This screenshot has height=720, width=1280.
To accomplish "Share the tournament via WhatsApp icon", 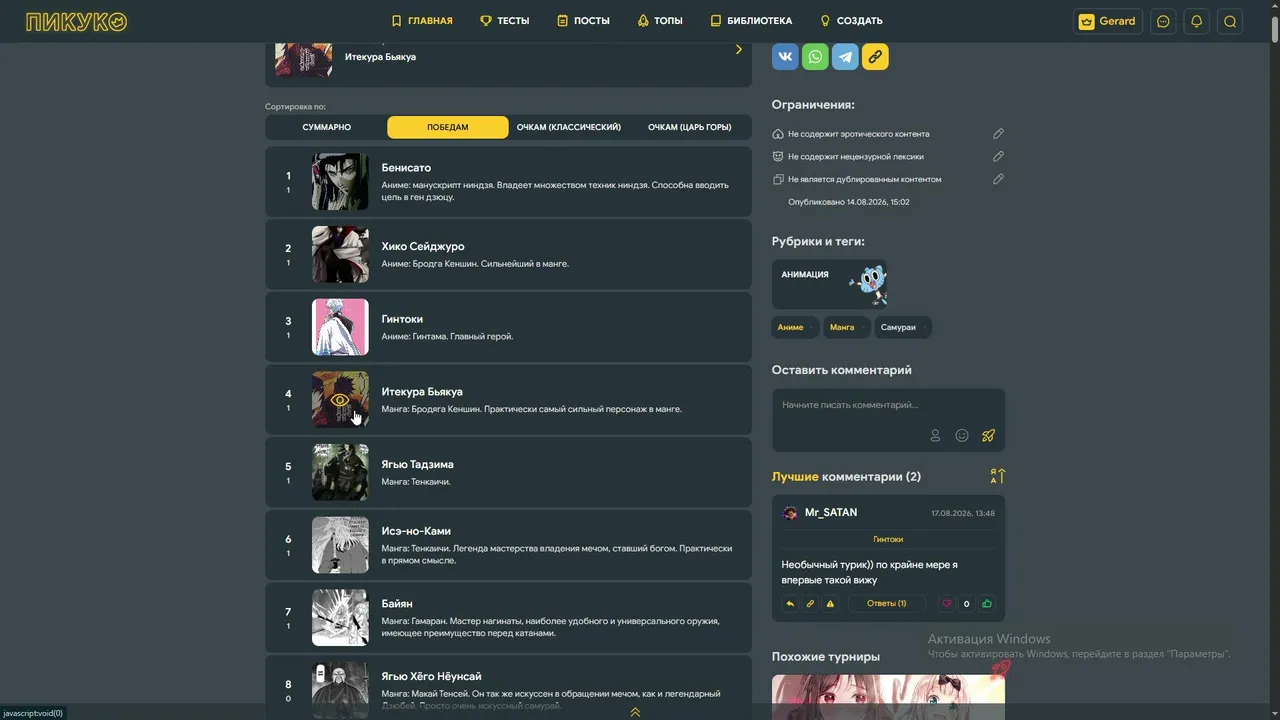I will [815, 56].
